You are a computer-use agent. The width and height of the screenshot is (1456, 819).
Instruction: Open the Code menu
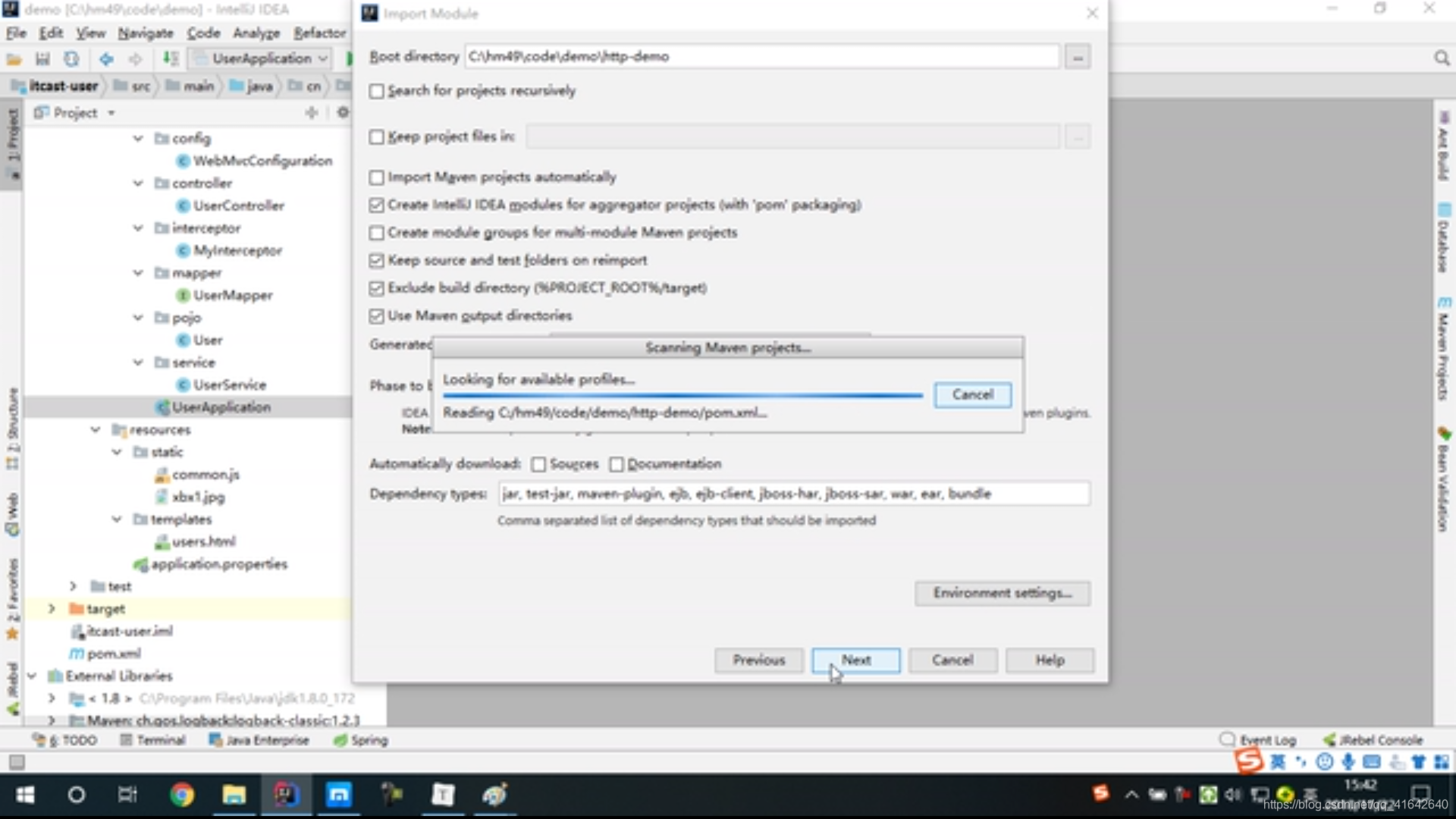(x=203, y=33)
